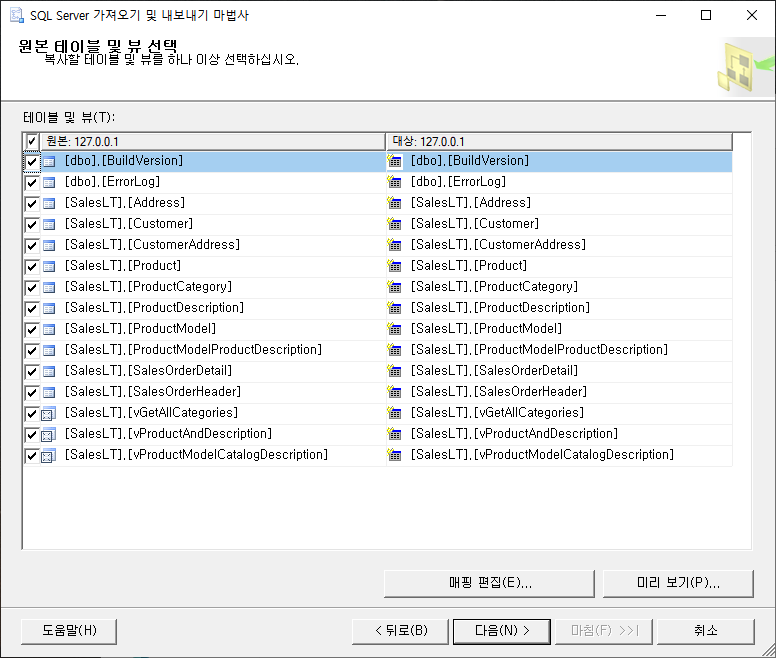This screenshot has height=658, width=776.
Task: Click source table icon for [SalesLT].[ProductModel]
Action: click(x=49, y=329)
